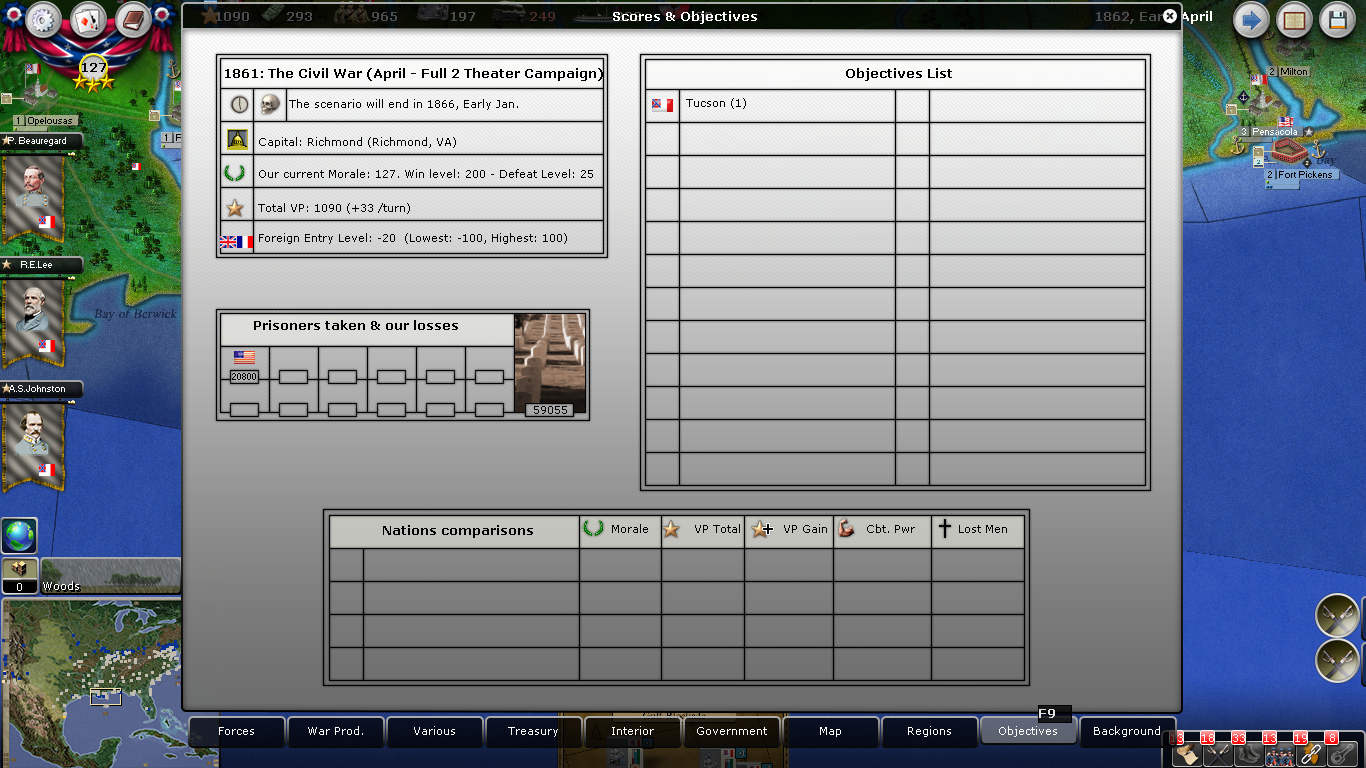Open the War Prod. tab
Viewport: 1366px width, 768px height.
pos(335,731)
